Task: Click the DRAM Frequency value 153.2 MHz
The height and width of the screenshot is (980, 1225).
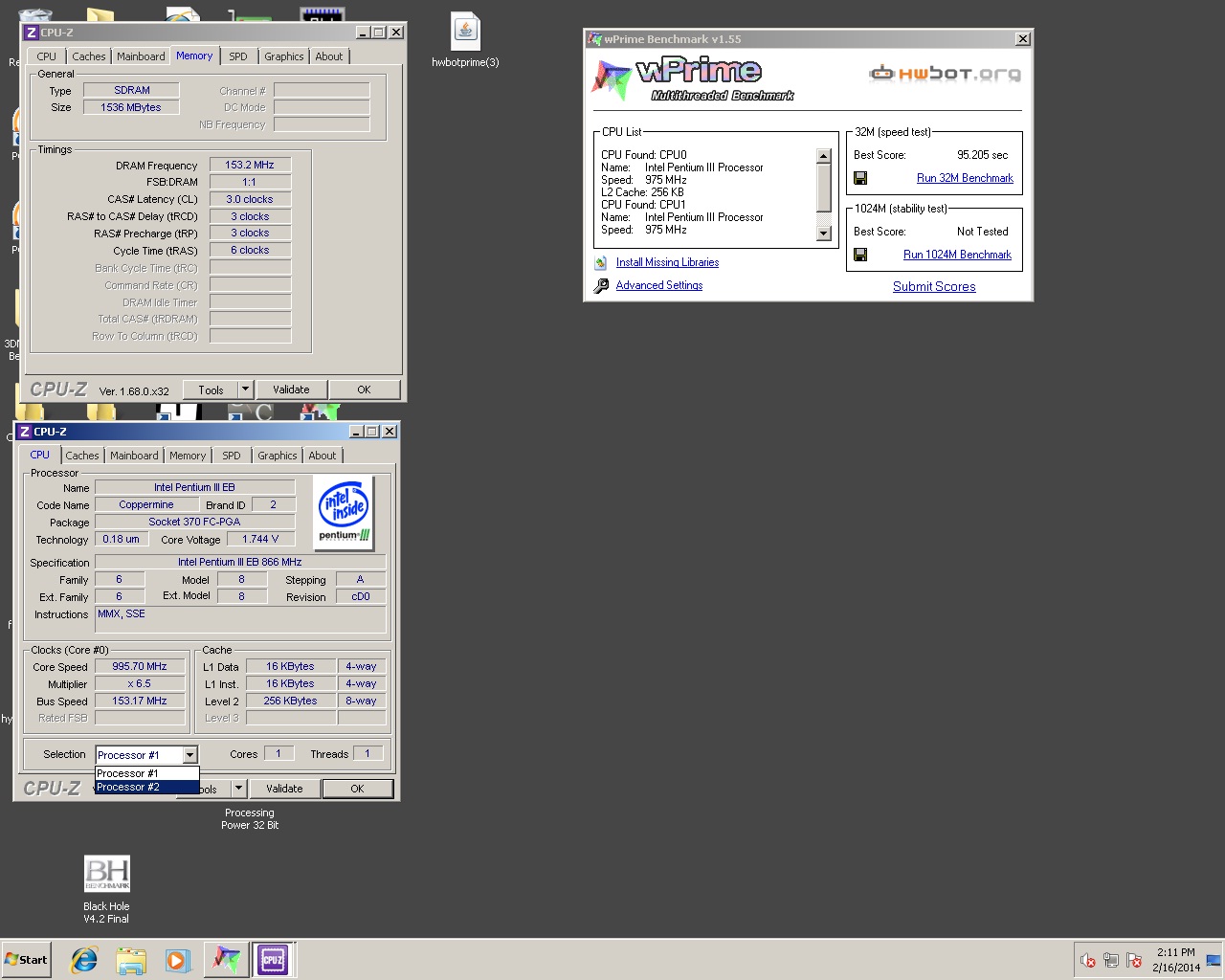Action: [250, 165]
